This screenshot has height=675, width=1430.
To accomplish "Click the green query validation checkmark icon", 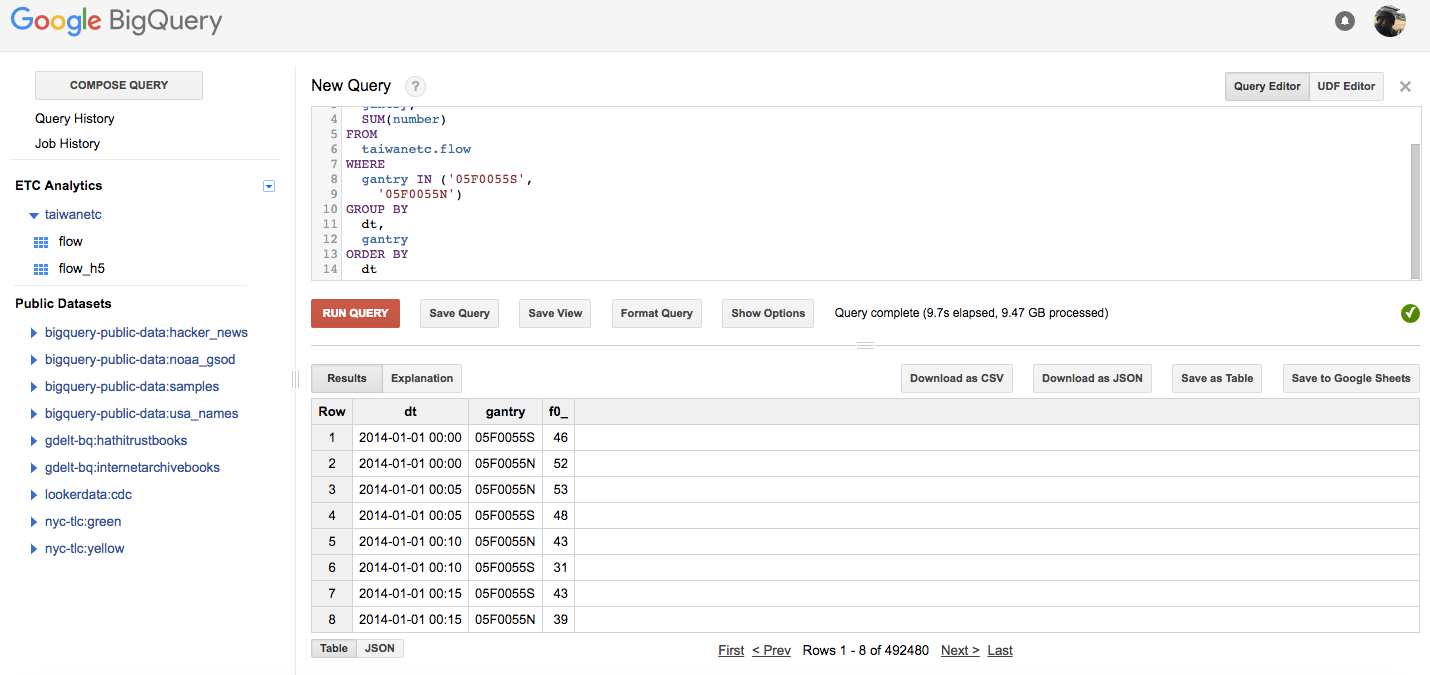I will [1410, 313].
